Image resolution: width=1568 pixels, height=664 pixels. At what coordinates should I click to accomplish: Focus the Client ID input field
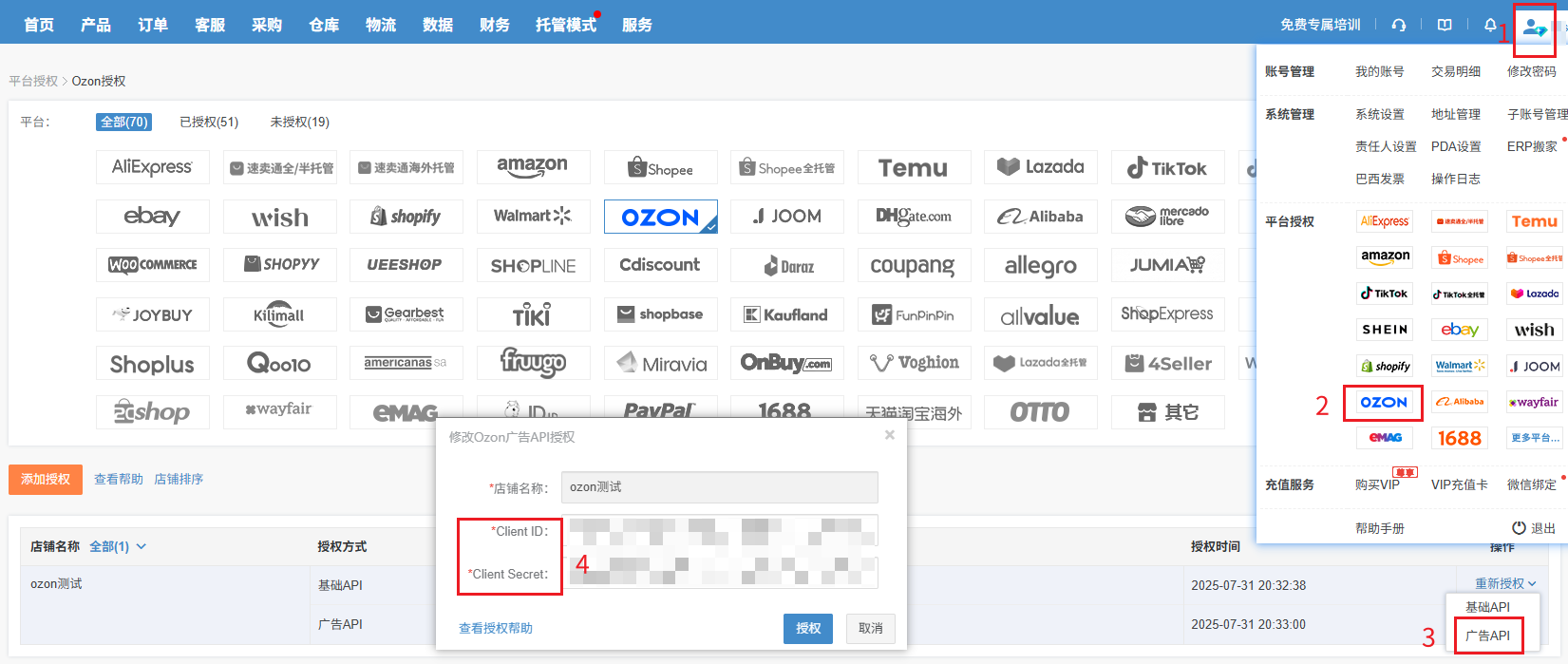coord(720,531)
